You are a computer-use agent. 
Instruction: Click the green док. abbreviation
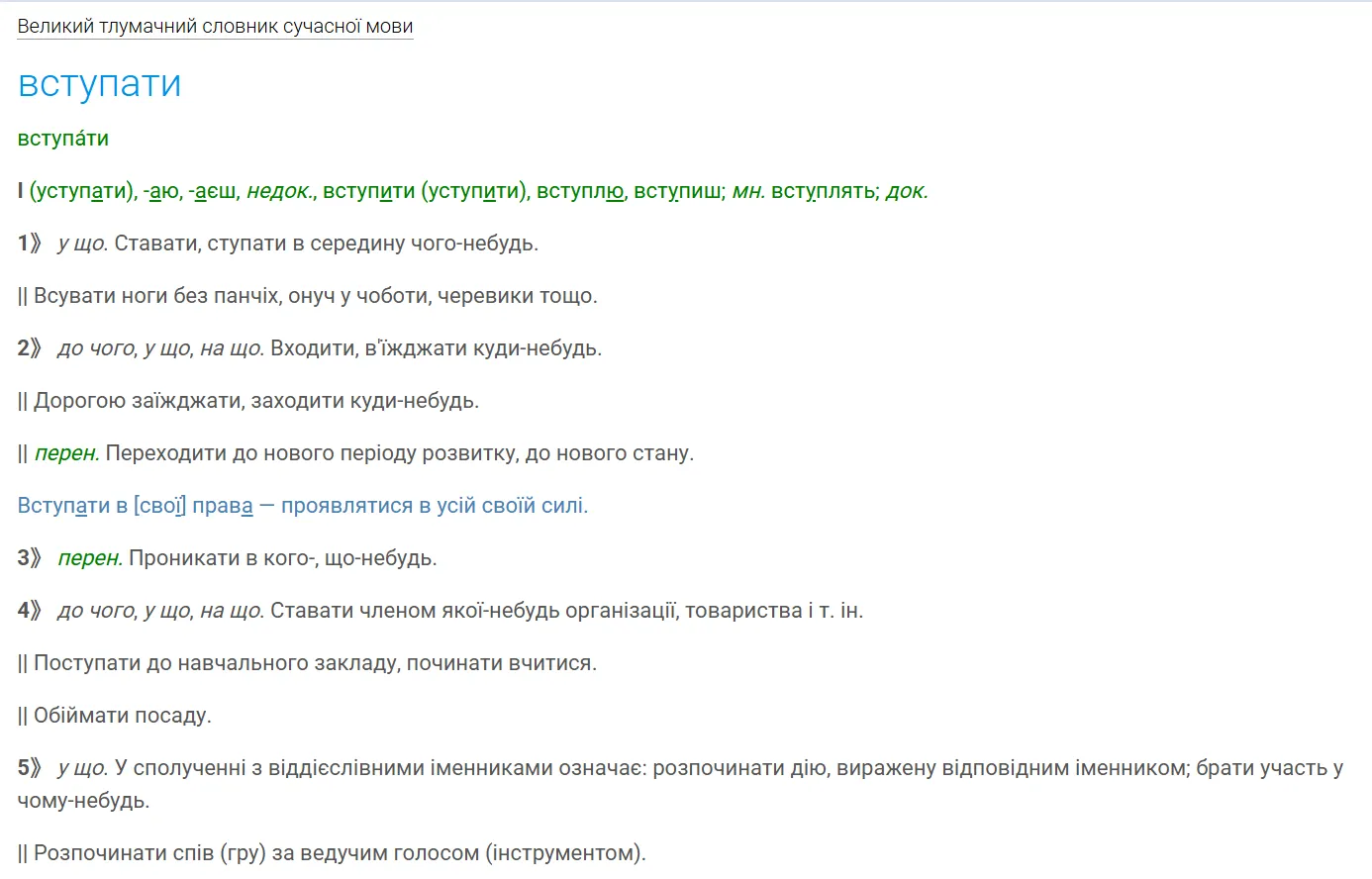pyautogui.click(x=908, y=191)
